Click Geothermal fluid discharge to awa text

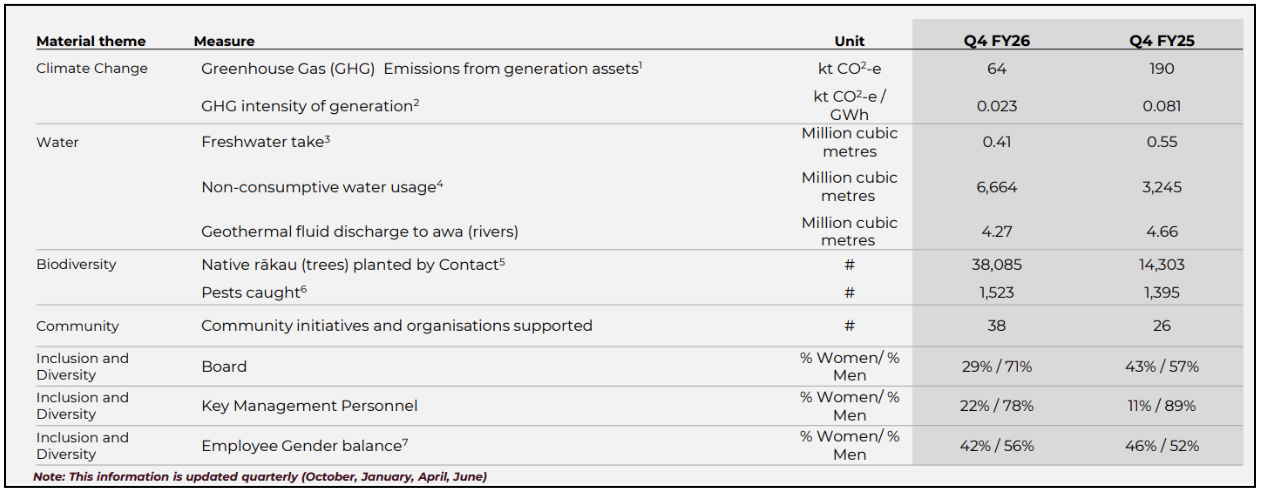coord(360,231)
